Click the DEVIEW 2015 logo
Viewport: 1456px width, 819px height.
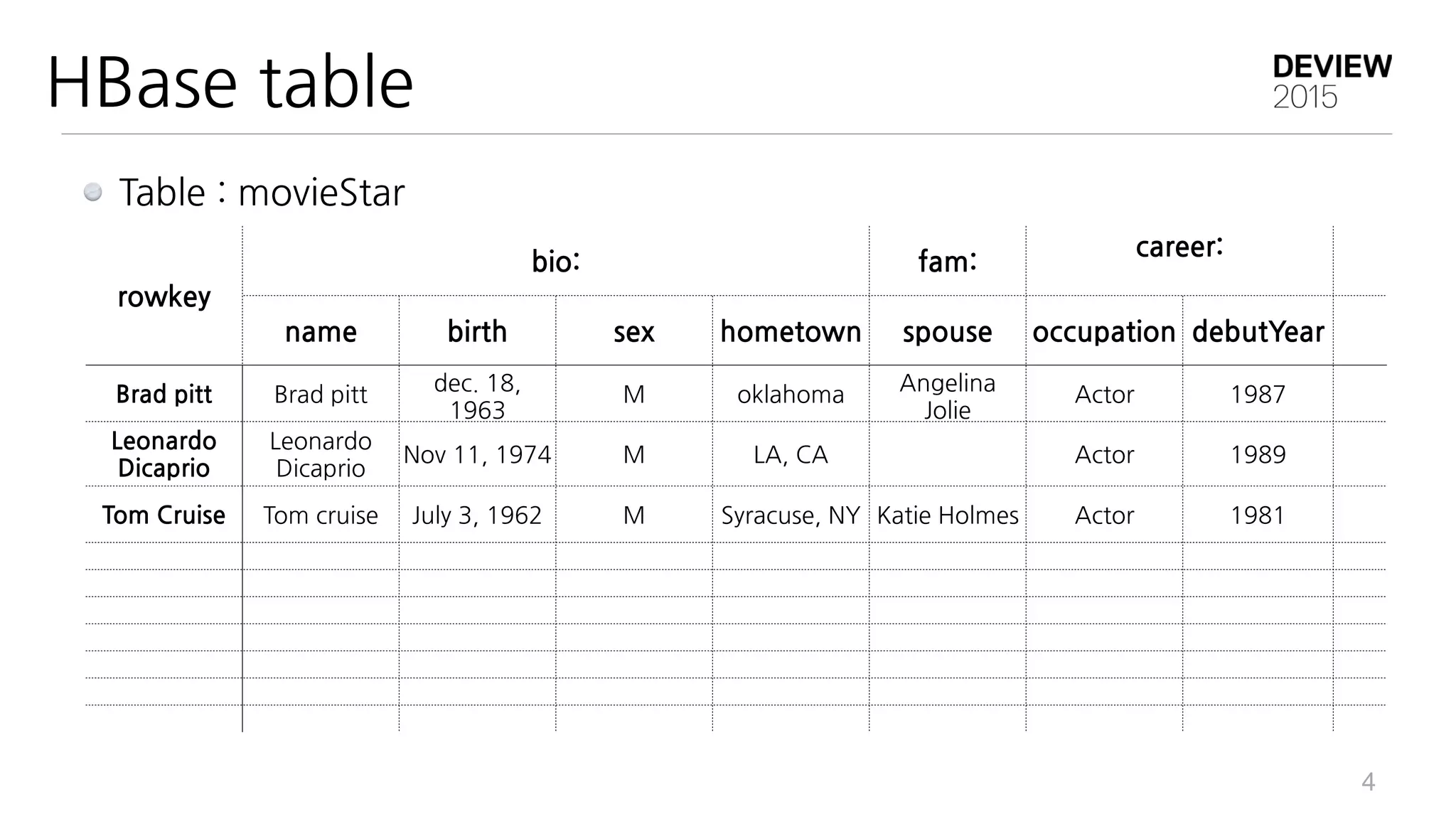1332,82
